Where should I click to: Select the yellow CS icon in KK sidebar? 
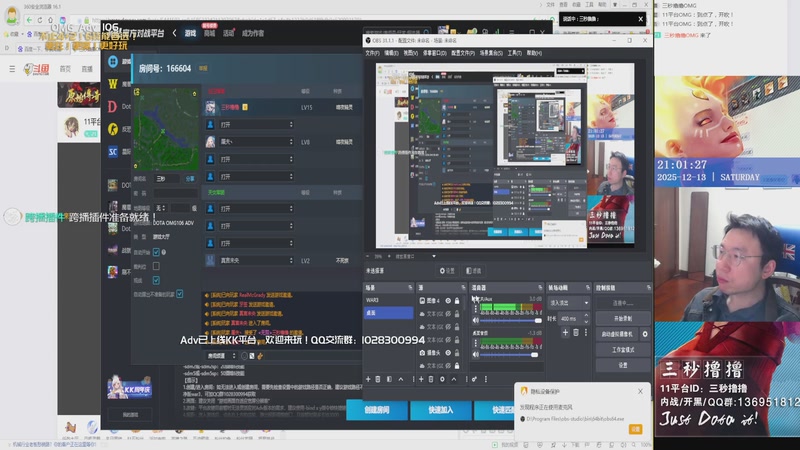coord(113,129)
